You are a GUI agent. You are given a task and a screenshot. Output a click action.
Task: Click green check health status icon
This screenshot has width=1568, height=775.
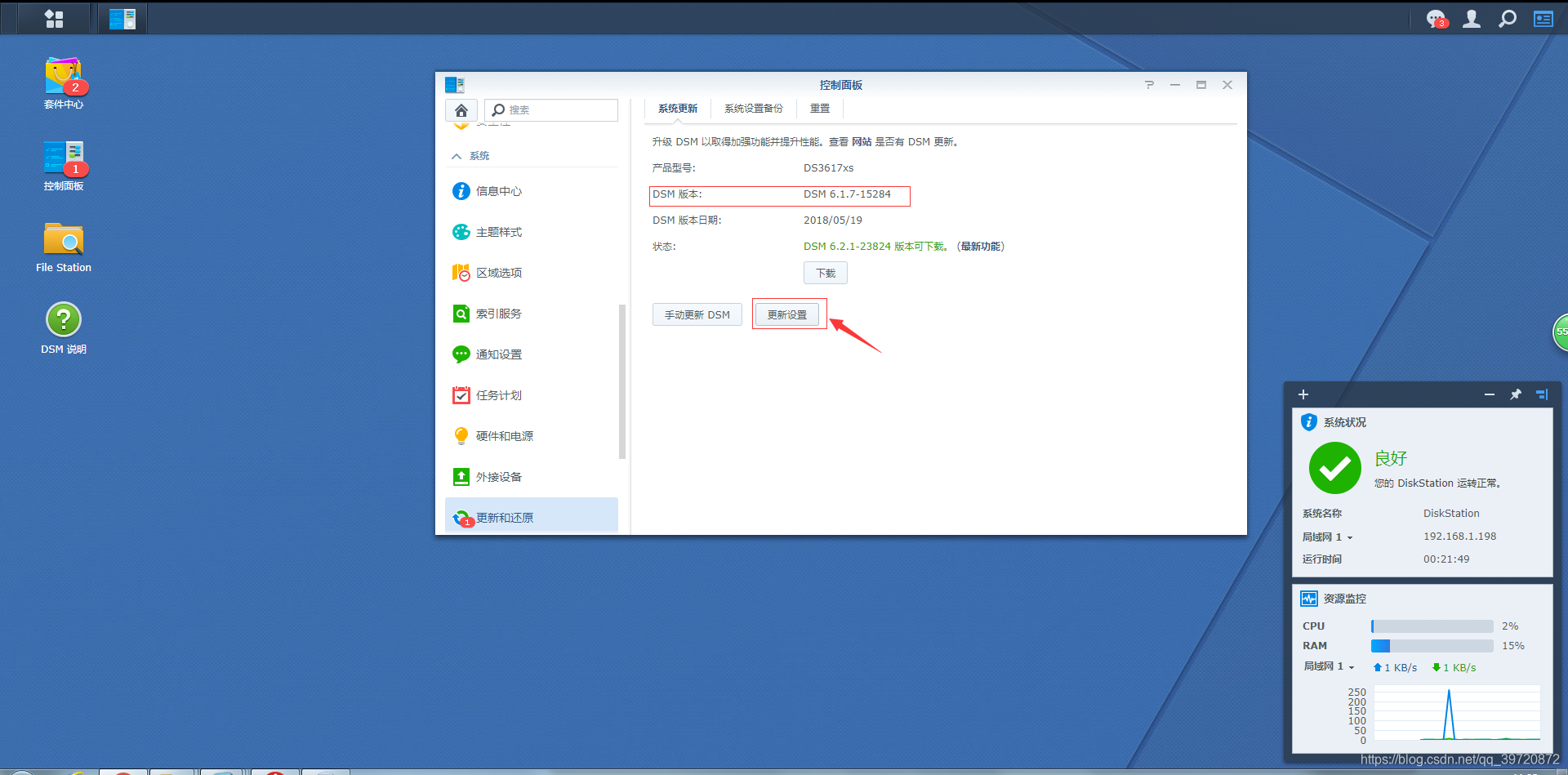1335,468
